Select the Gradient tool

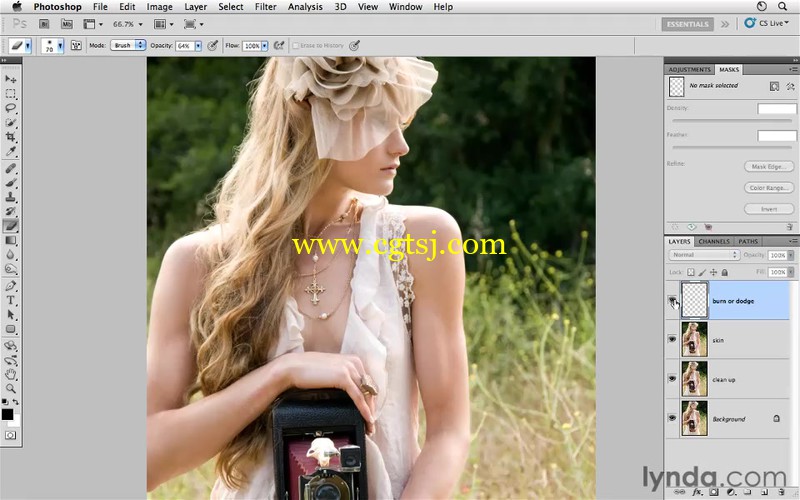pyautogui.click(x=11, y=240)
